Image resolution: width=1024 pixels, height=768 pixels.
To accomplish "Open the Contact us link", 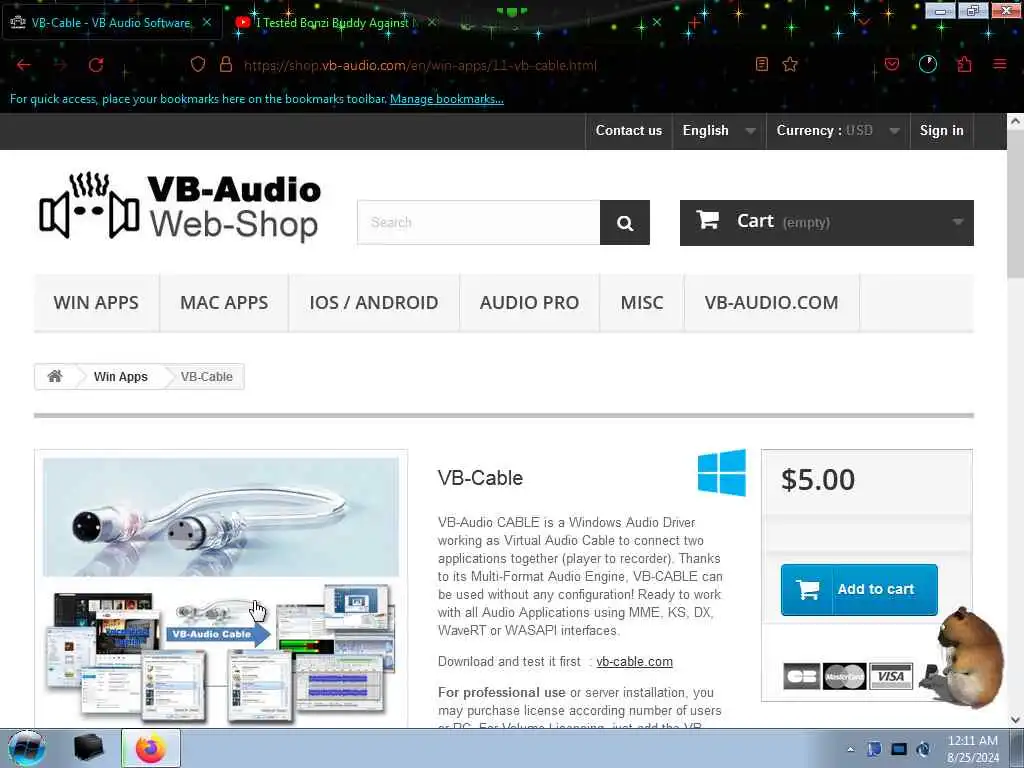I will pyautogui.click(x=628, y=131).
